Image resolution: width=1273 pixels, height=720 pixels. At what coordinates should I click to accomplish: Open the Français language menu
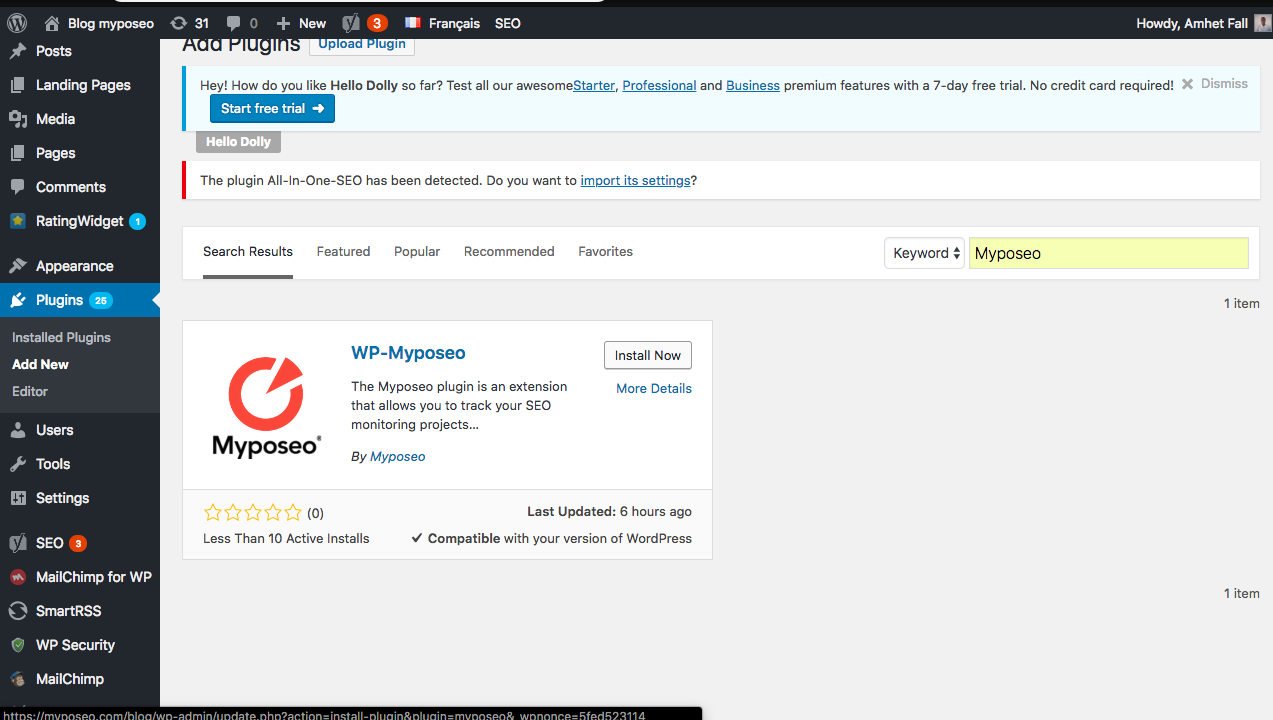pyautogui.click(x=454, y=23)
